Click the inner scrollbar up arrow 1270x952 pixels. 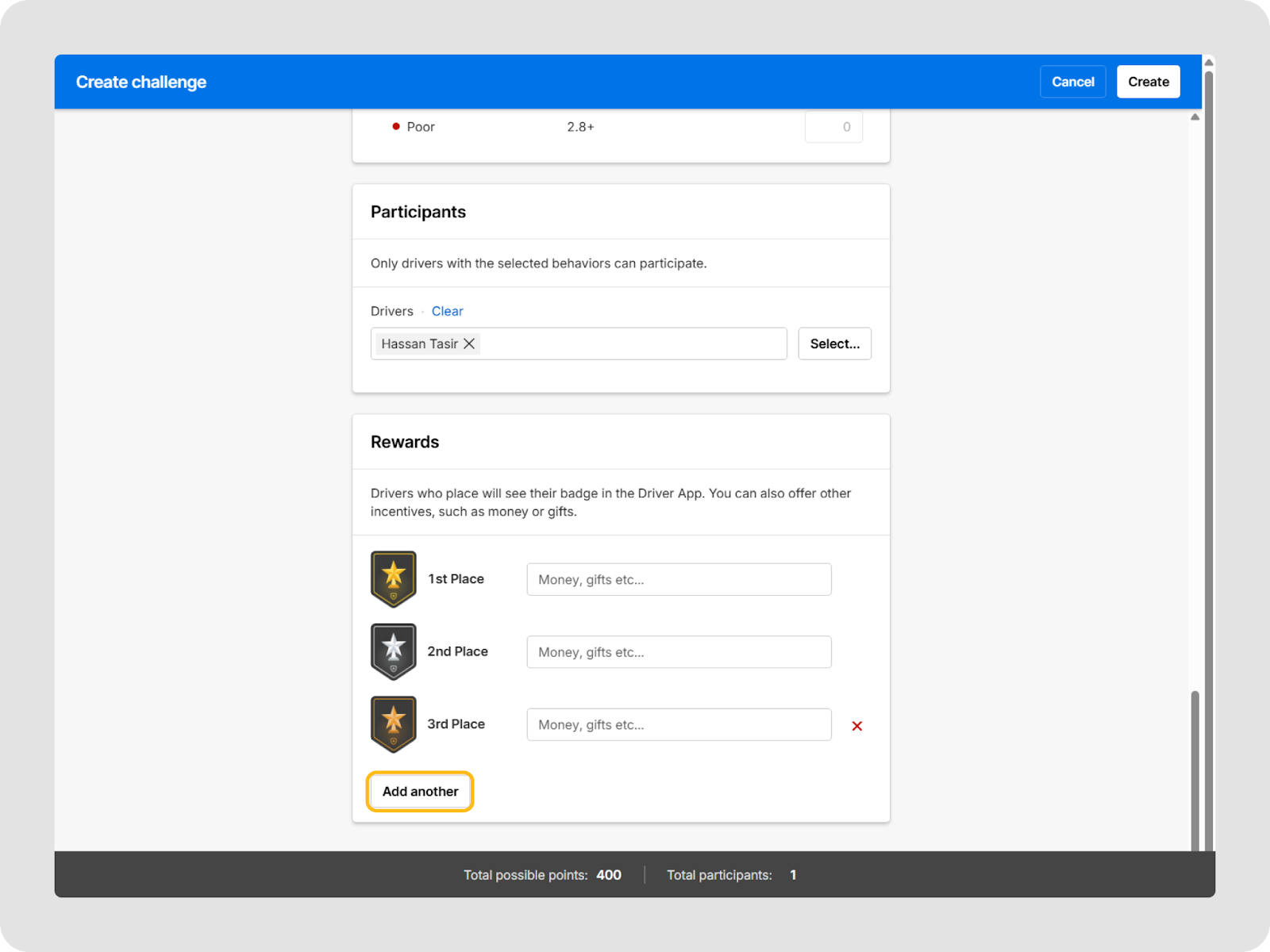1195,117
